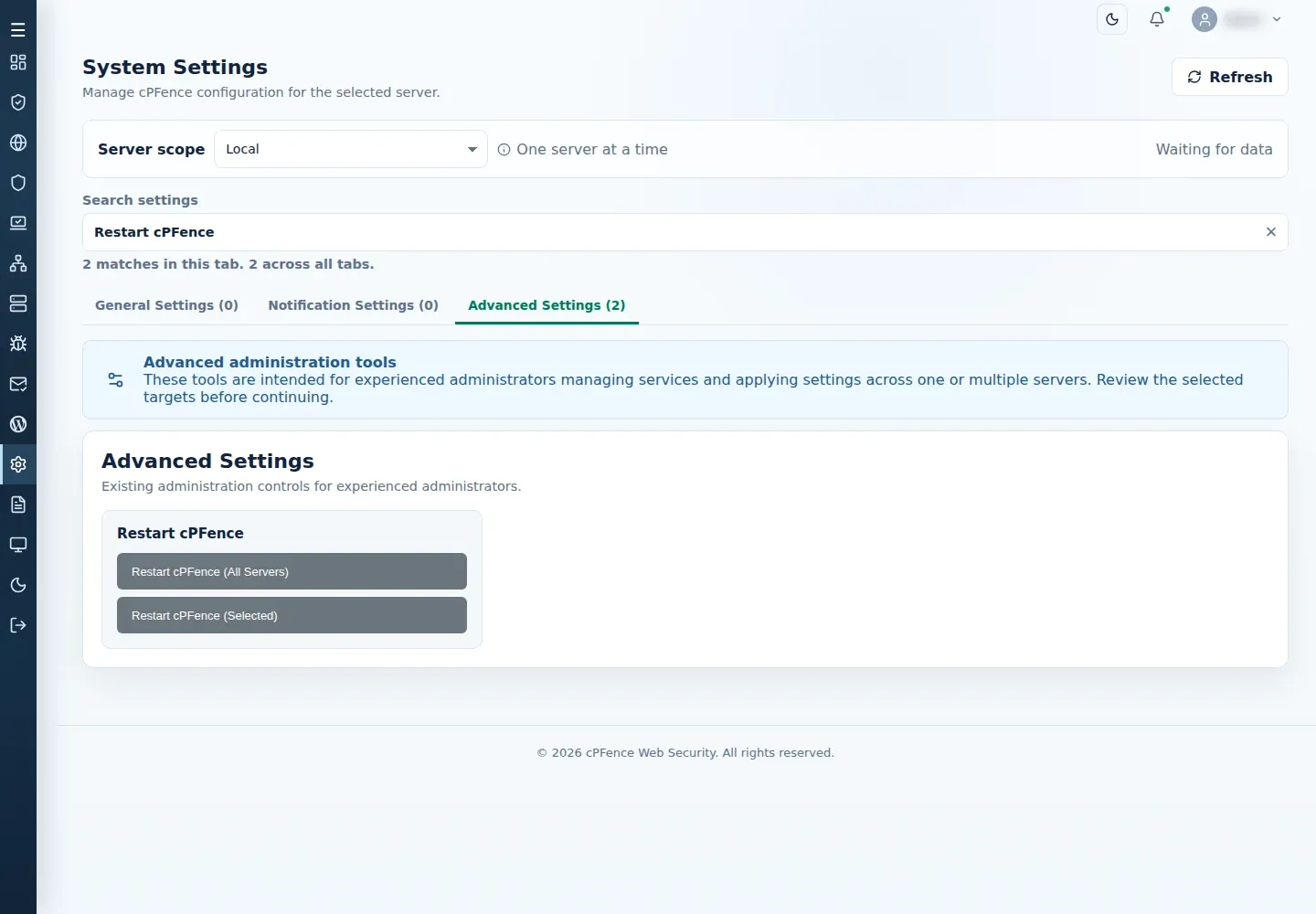Open the dashboard grid icon

18,62
